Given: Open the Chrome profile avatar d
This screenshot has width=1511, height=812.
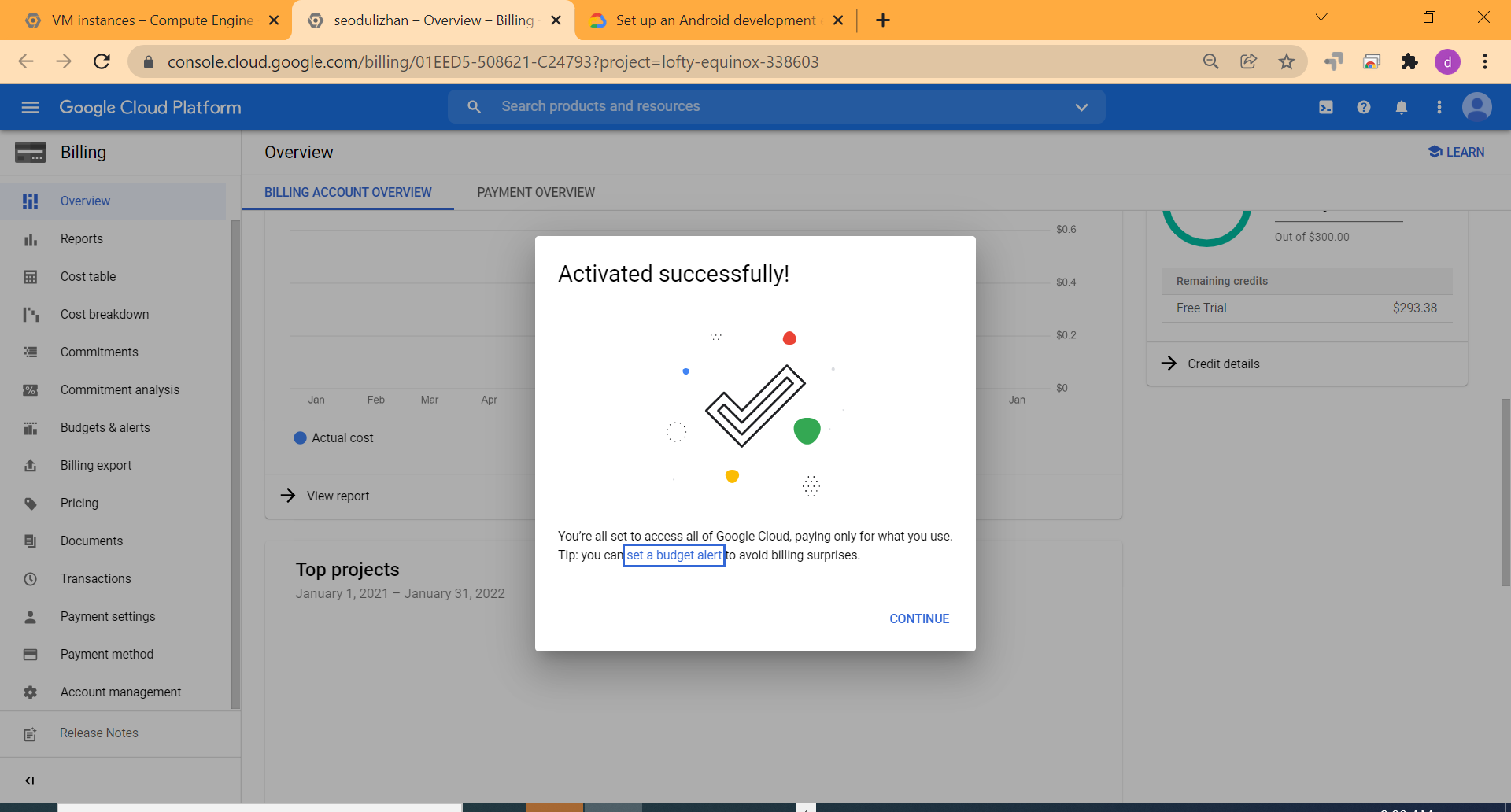Looking at the screenshot, I should 1447,61.
